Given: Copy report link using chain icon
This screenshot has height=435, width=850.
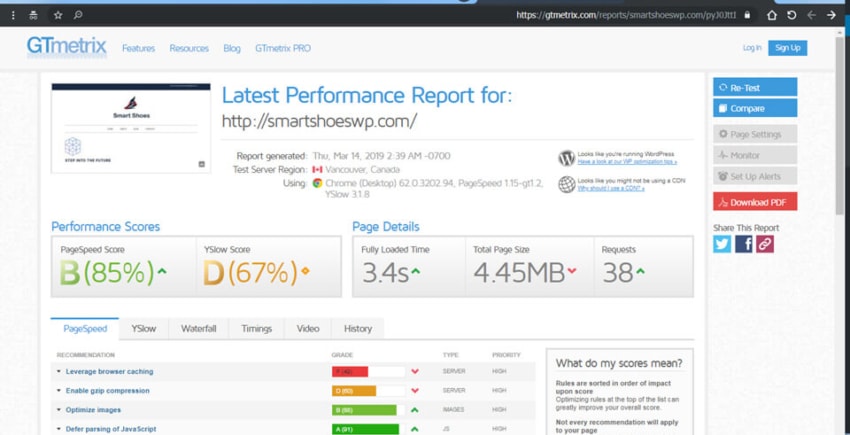Looking at the screenshot, I should (765, 244).
